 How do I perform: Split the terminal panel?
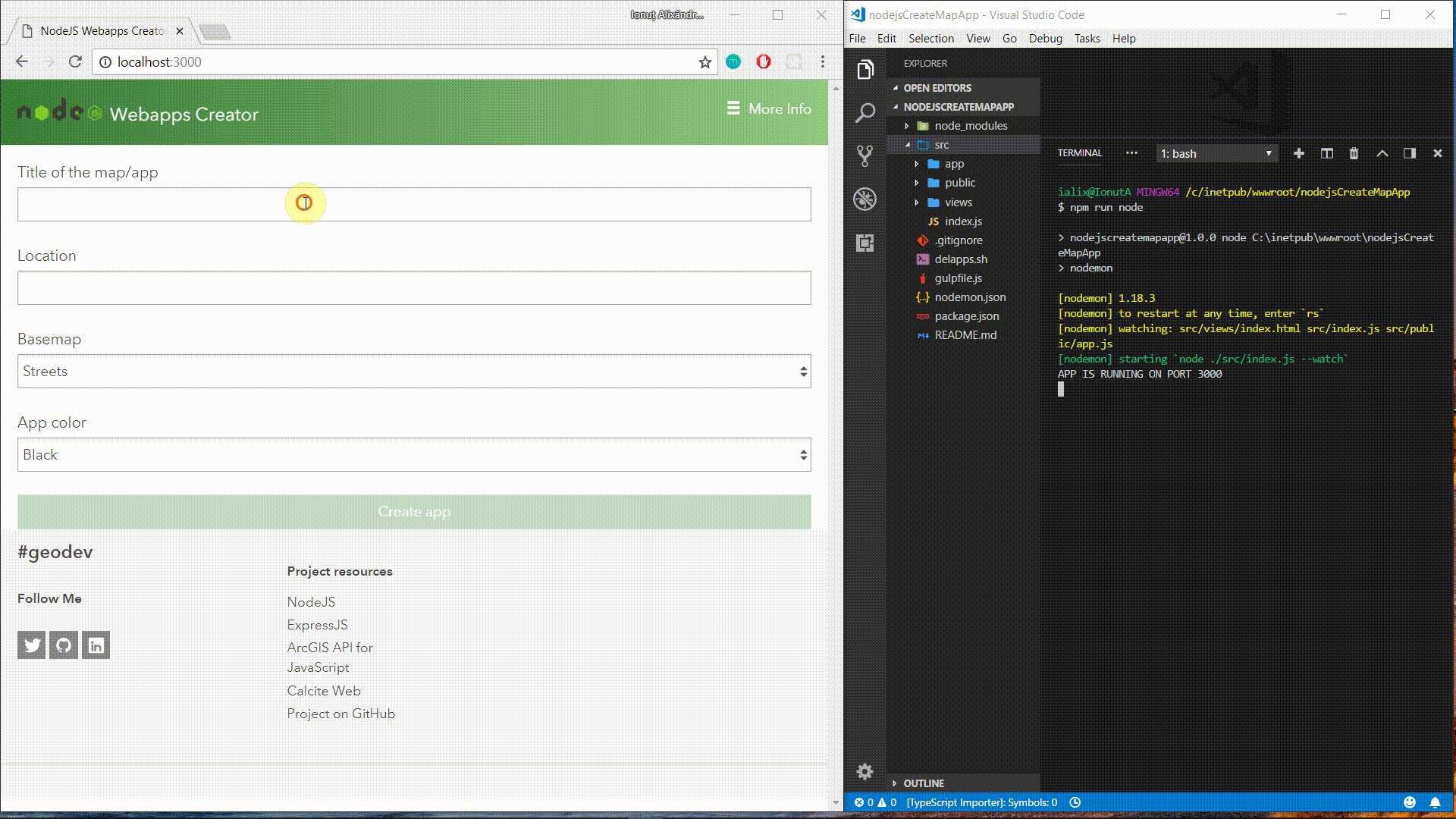coord(1327,153)
